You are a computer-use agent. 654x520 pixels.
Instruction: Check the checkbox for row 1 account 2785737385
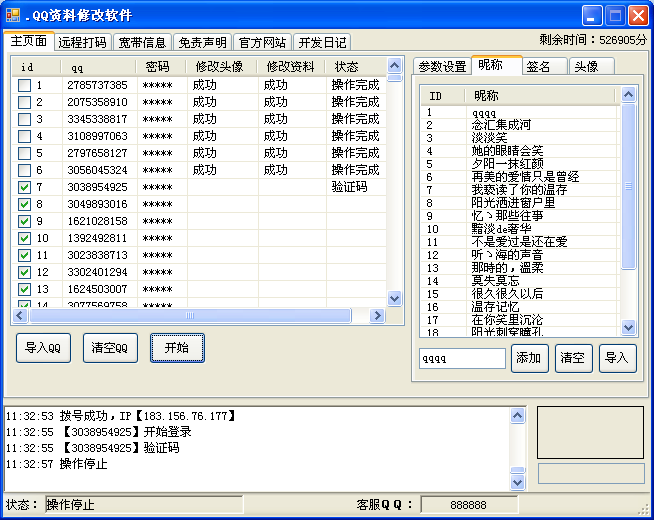[x=24, y=86]
